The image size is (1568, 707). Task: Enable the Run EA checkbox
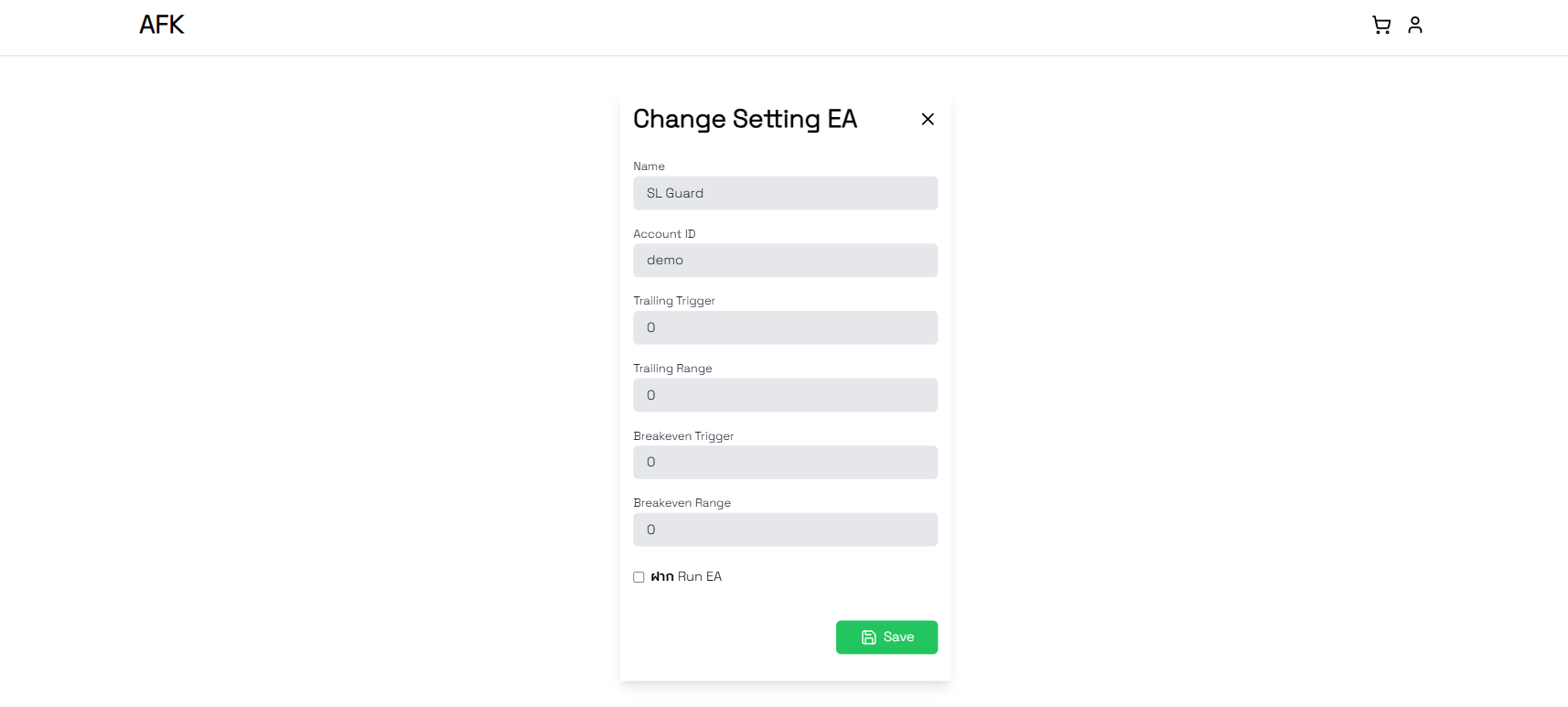click(x=639, y=577)
